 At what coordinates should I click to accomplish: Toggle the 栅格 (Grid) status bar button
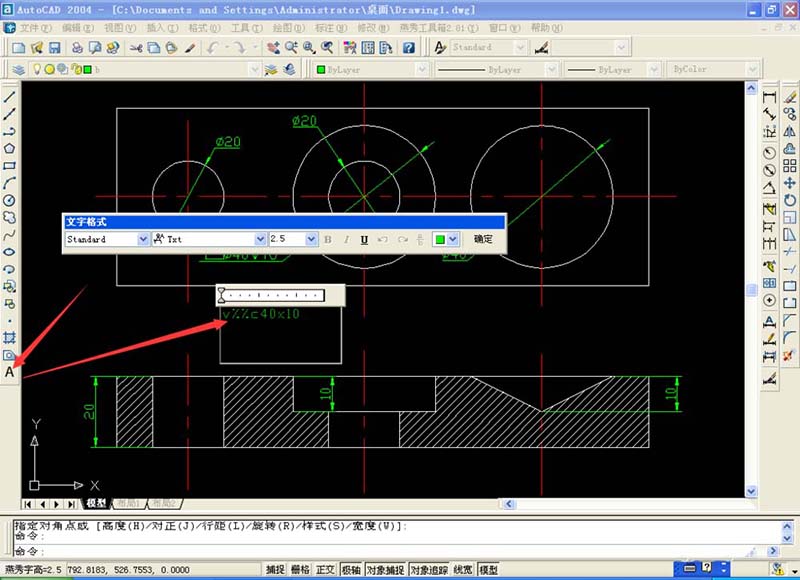click(300, 569)
